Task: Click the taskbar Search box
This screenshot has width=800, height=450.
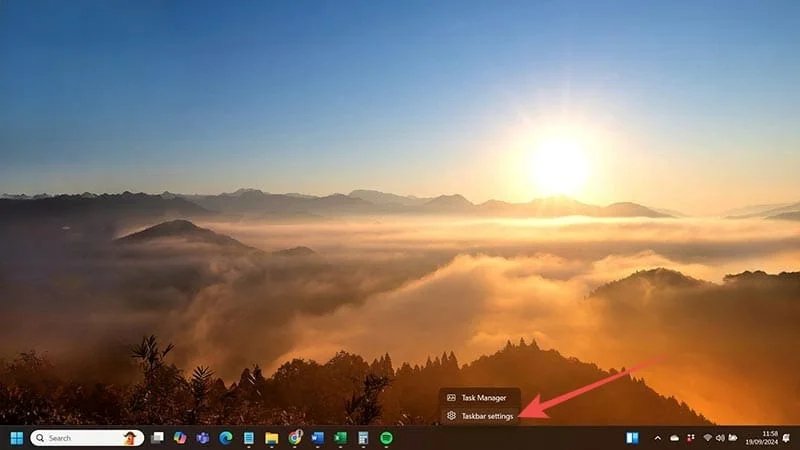Action: [x=87, y=438]
